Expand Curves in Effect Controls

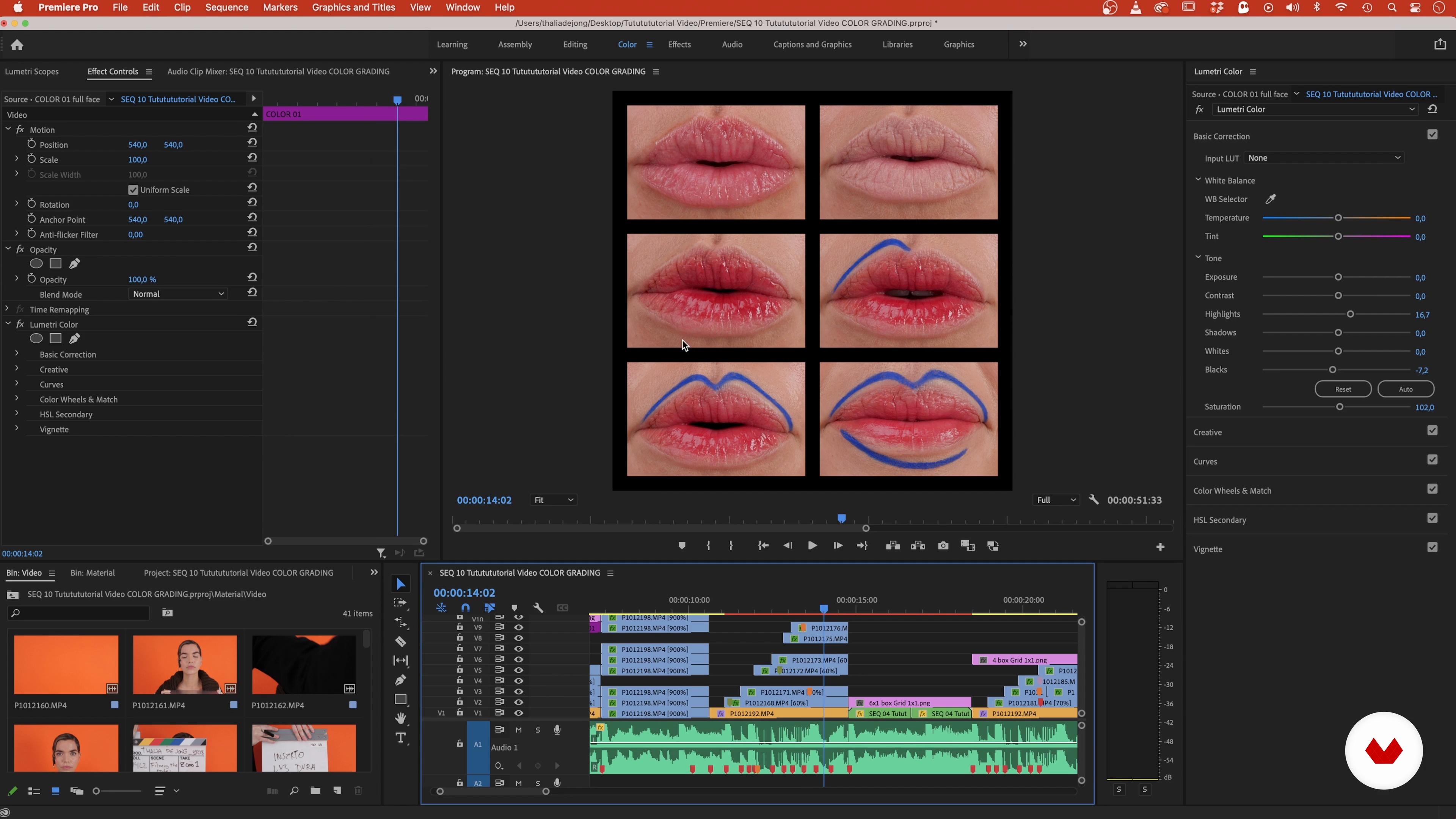tap(16, 384)
